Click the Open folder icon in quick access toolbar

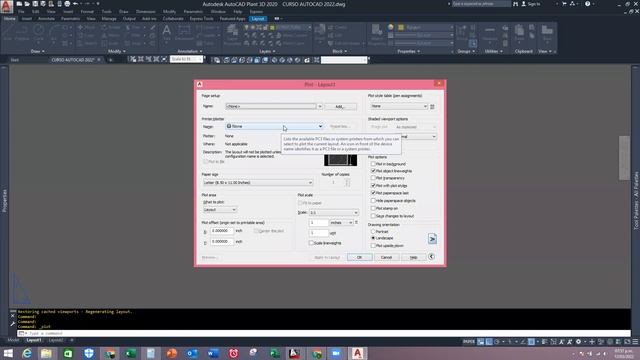(x=27, y=4)
